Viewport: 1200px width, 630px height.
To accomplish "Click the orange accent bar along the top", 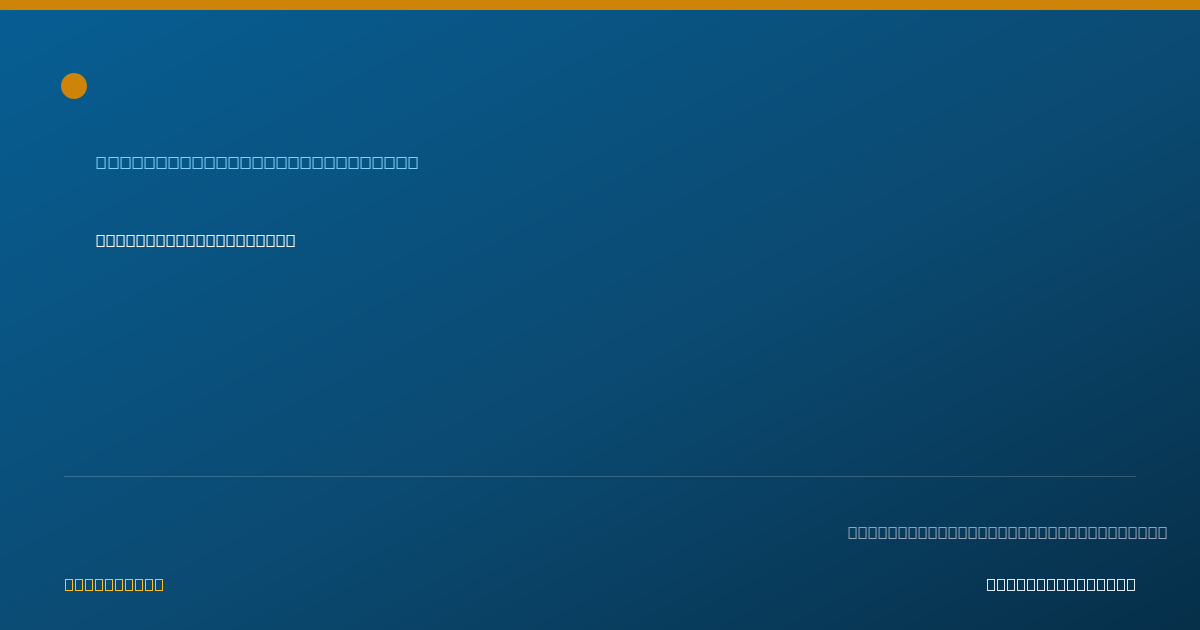I will pyautogui.click(x=600, y=5).
